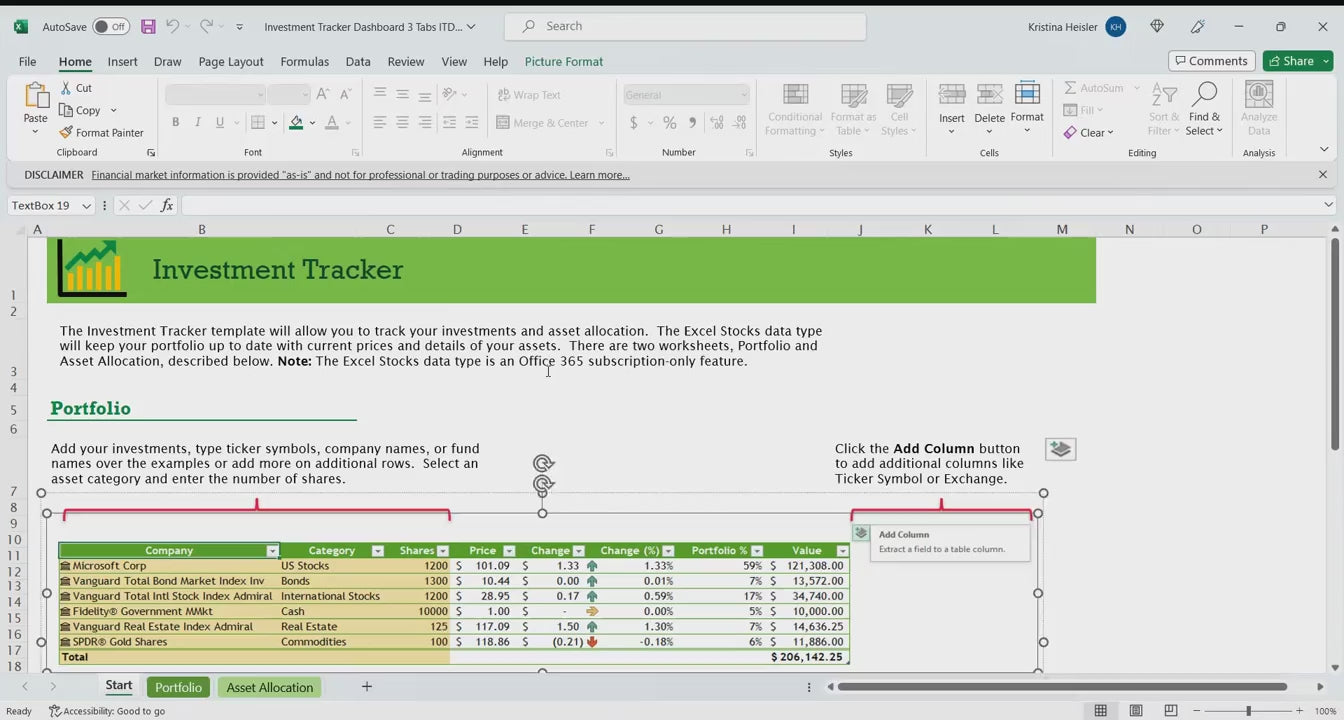Click Decrease Font Size icon
The width and height of the screenshot is (1344, 720).
click(x=345, y=95)
